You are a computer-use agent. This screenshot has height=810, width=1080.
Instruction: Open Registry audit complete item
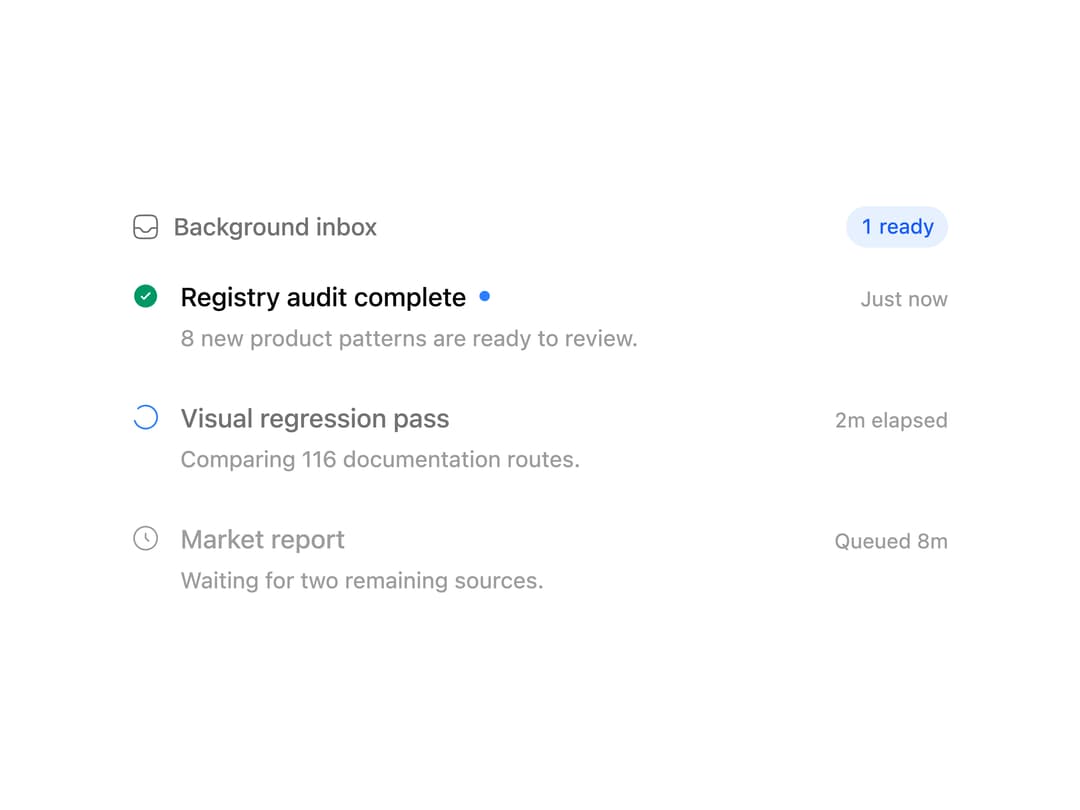tap(540, 318)
